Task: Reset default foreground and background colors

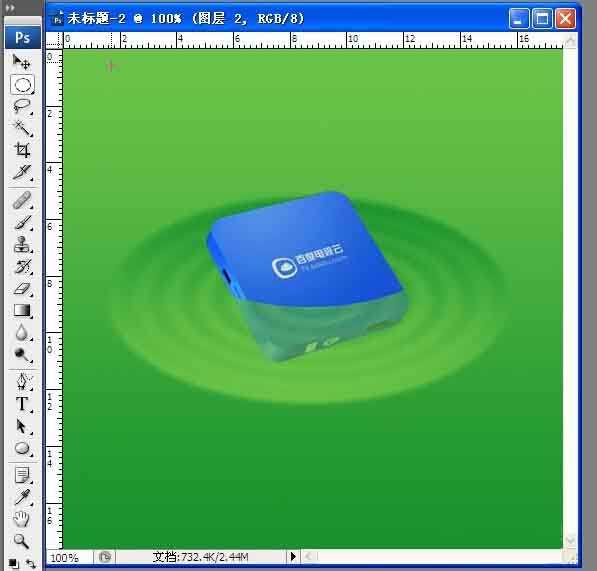Action: [14, 563]
